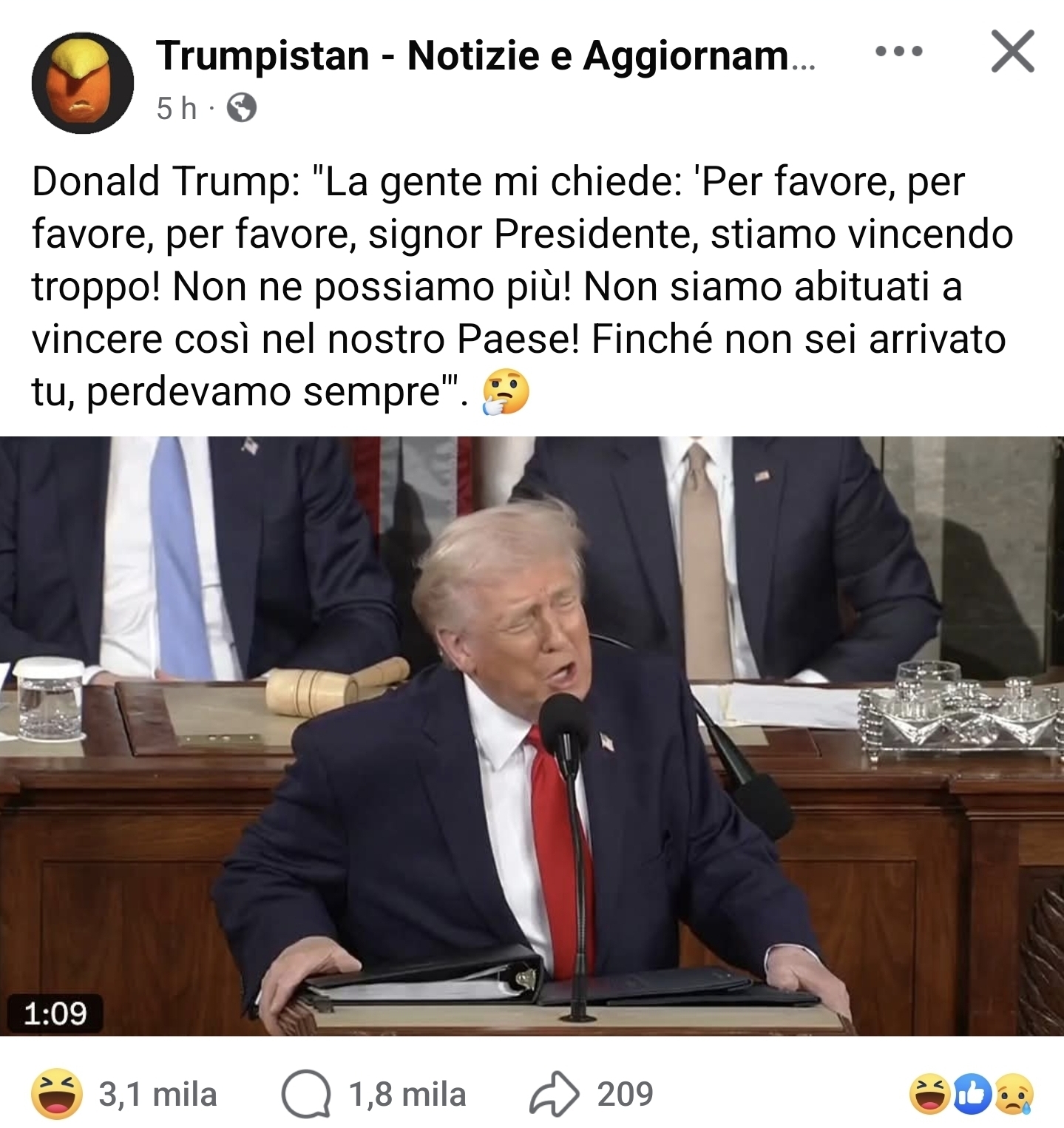Click the sad crying emoji in the reactions summary

(x=1014, y=1095)
